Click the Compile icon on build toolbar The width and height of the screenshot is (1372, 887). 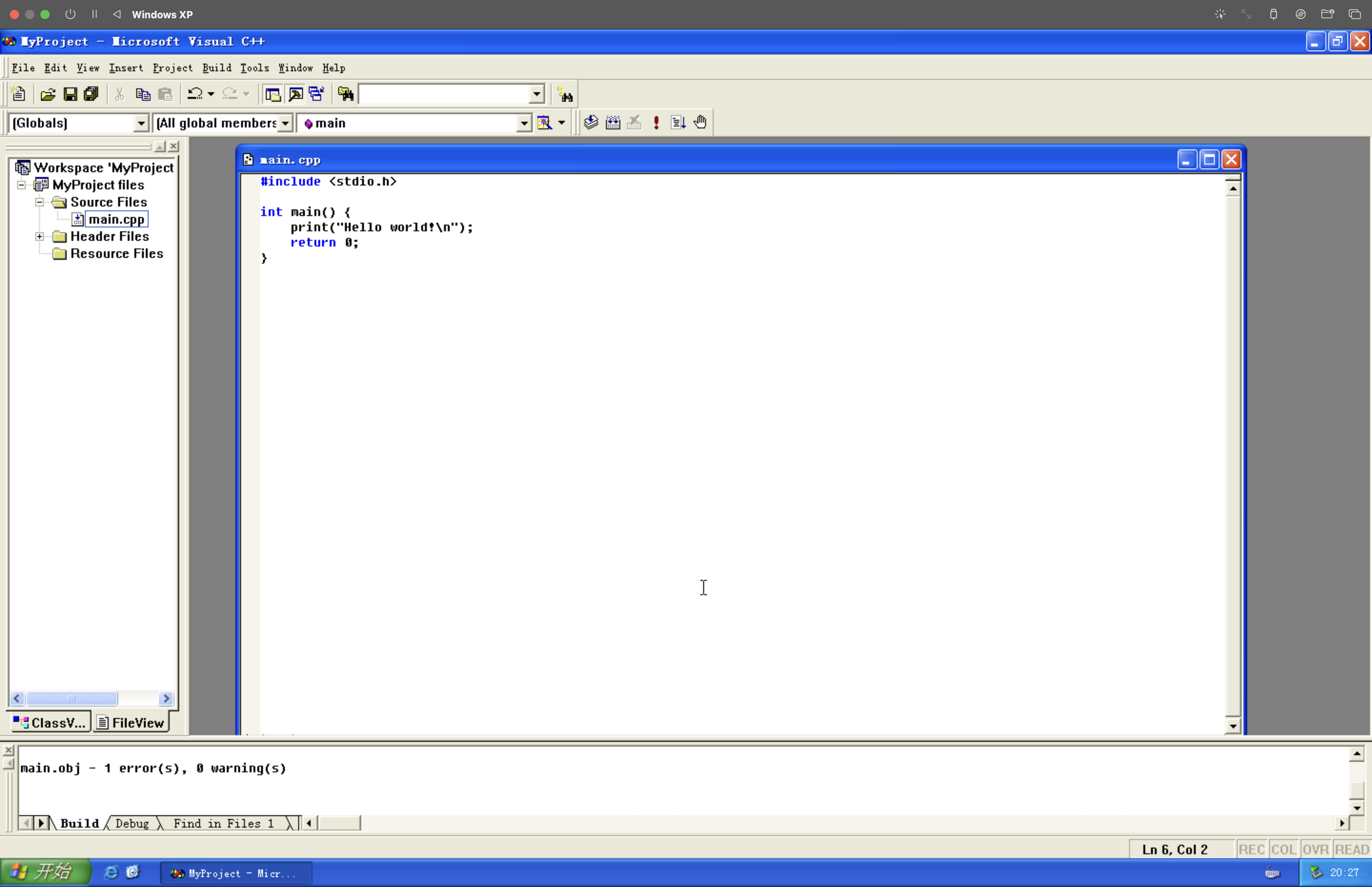click(591, 122)
